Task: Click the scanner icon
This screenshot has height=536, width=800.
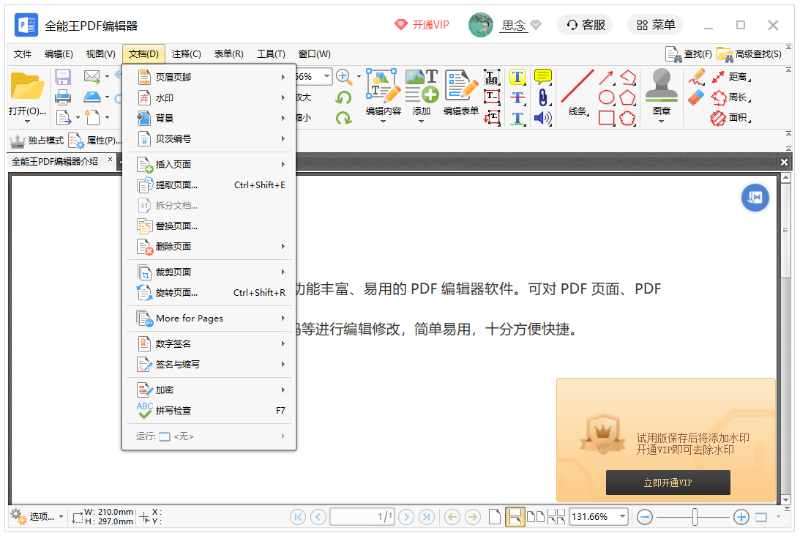Action: click(x=92, y=96)
